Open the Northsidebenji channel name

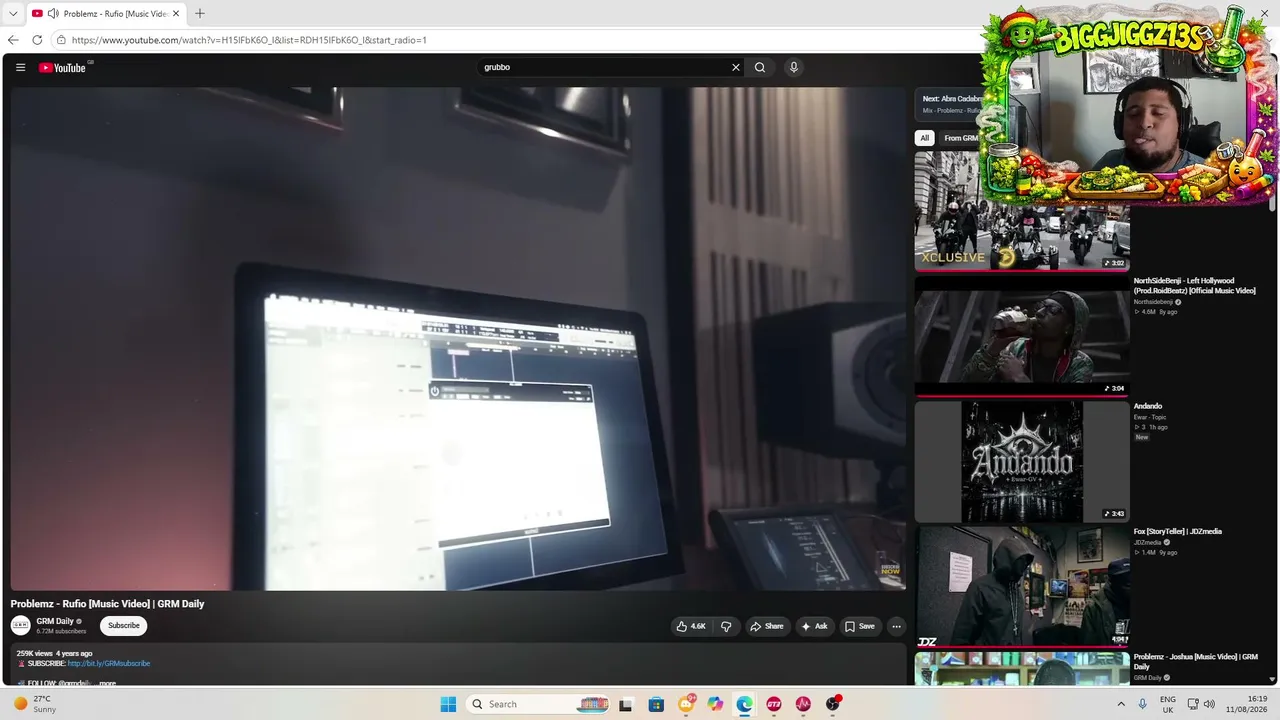(1153, 302)
